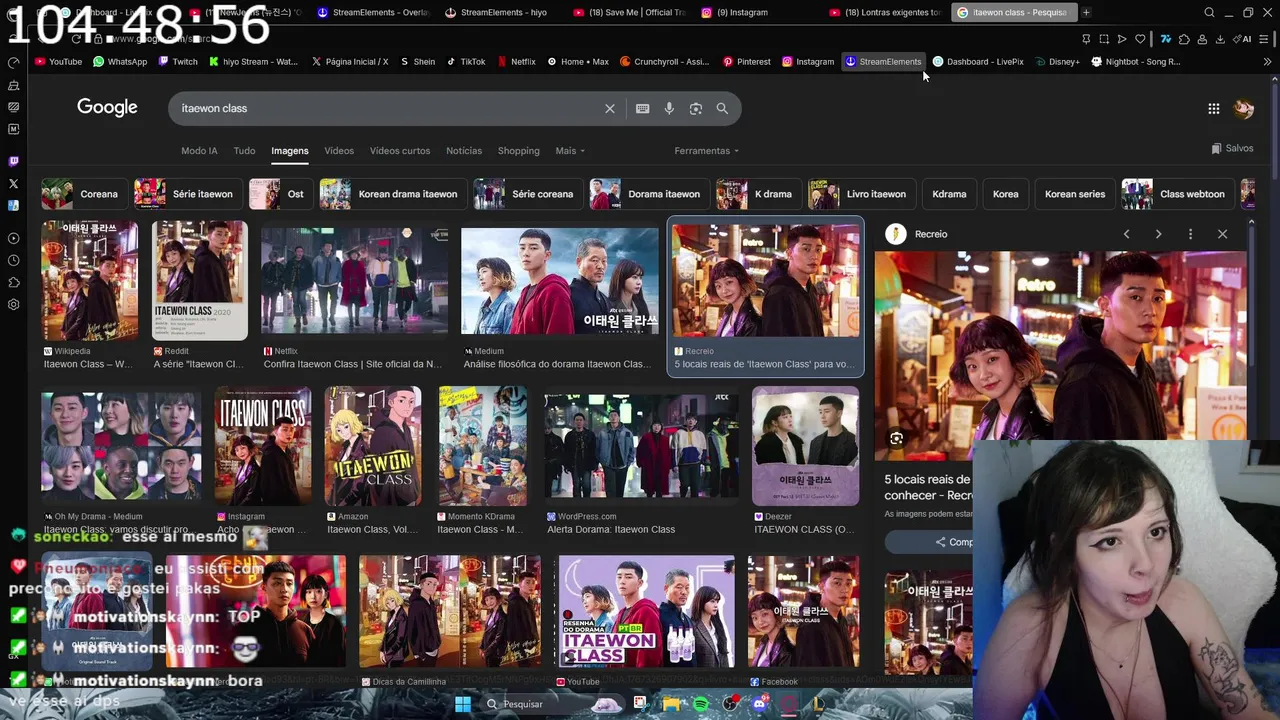Switch to the Tudo results tab
Viewport: 1280px width, 720px height.
244,151
